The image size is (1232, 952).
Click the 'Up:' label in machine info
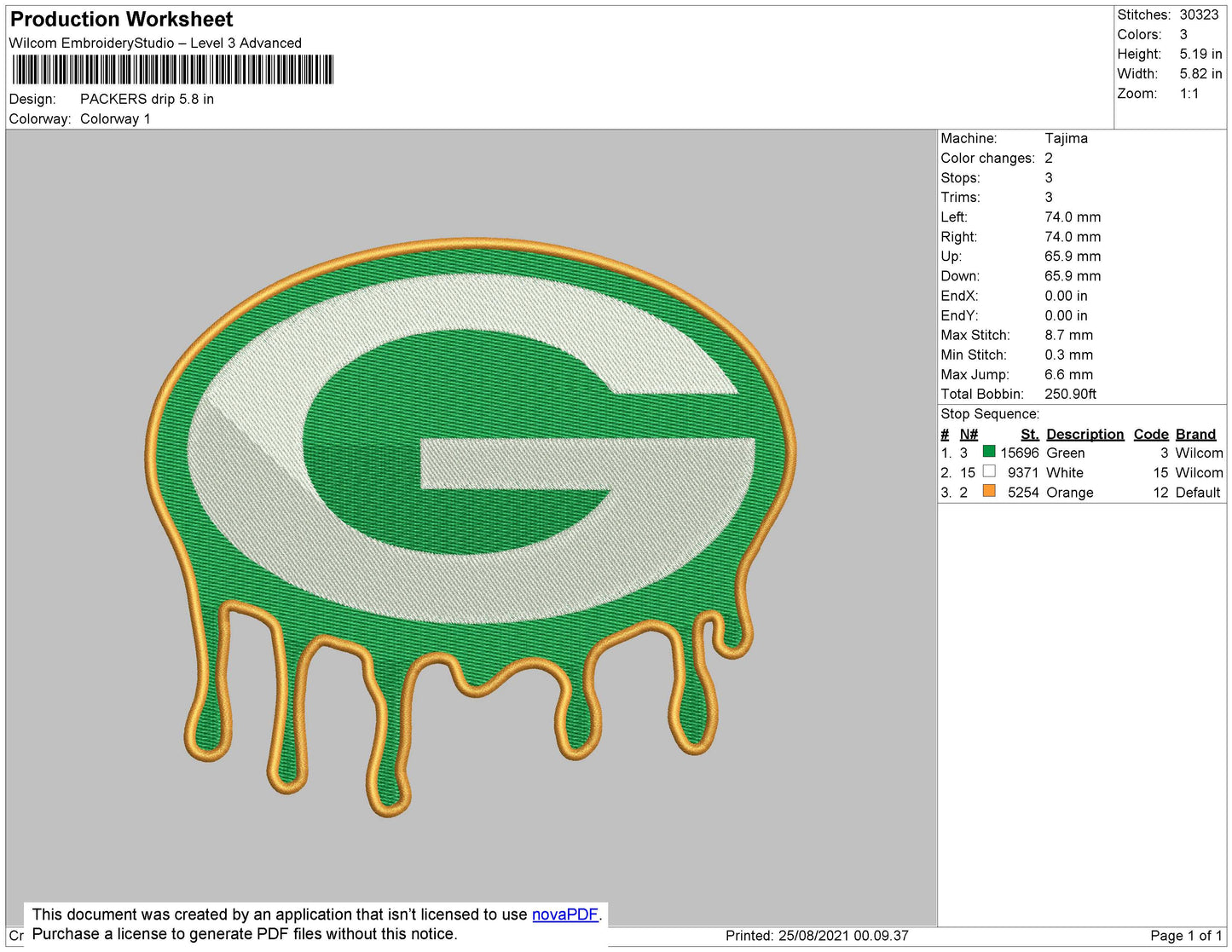[951, 257]
